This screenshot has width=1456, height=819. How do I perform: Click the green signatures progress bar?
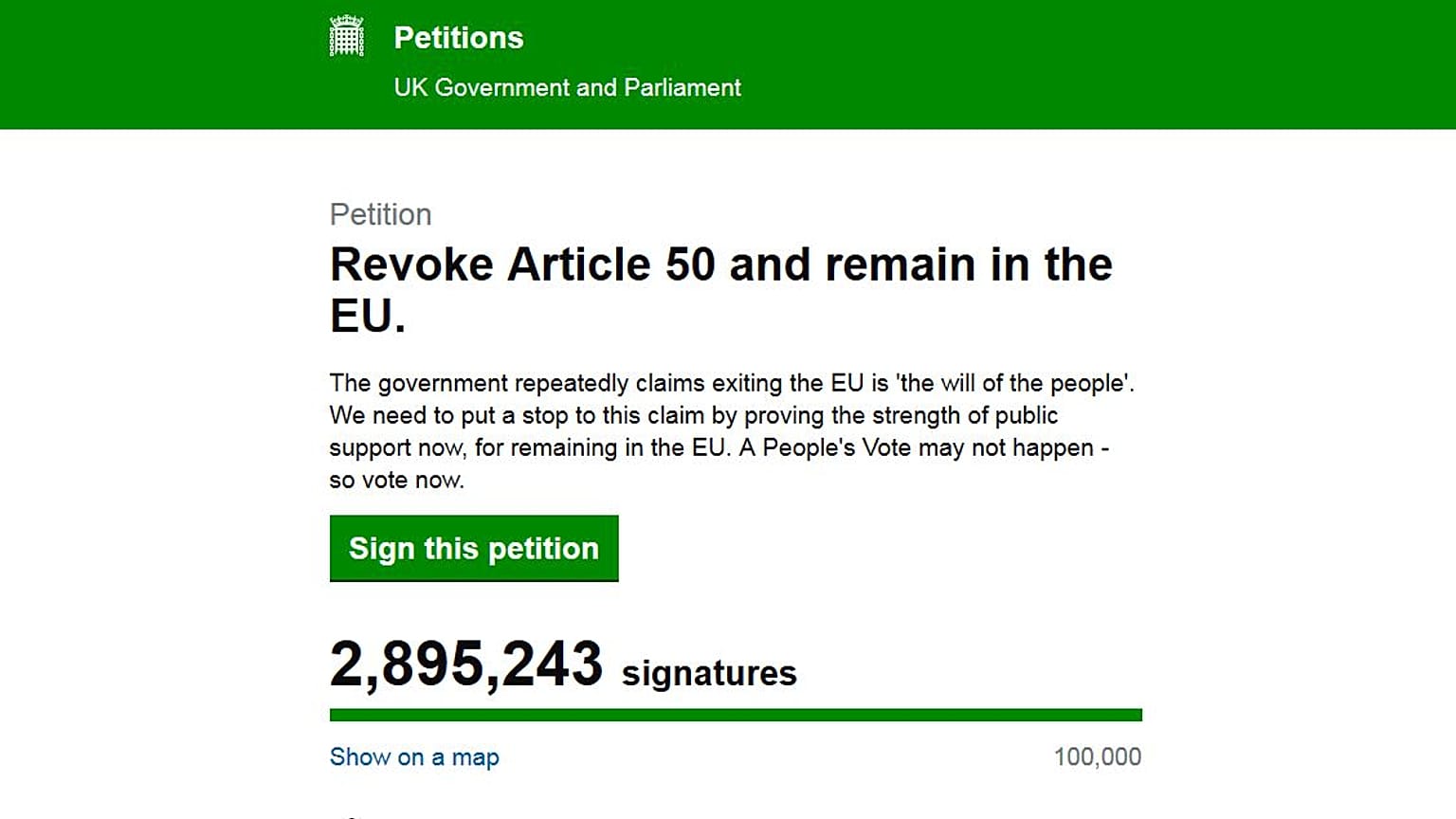coord(736,715)
